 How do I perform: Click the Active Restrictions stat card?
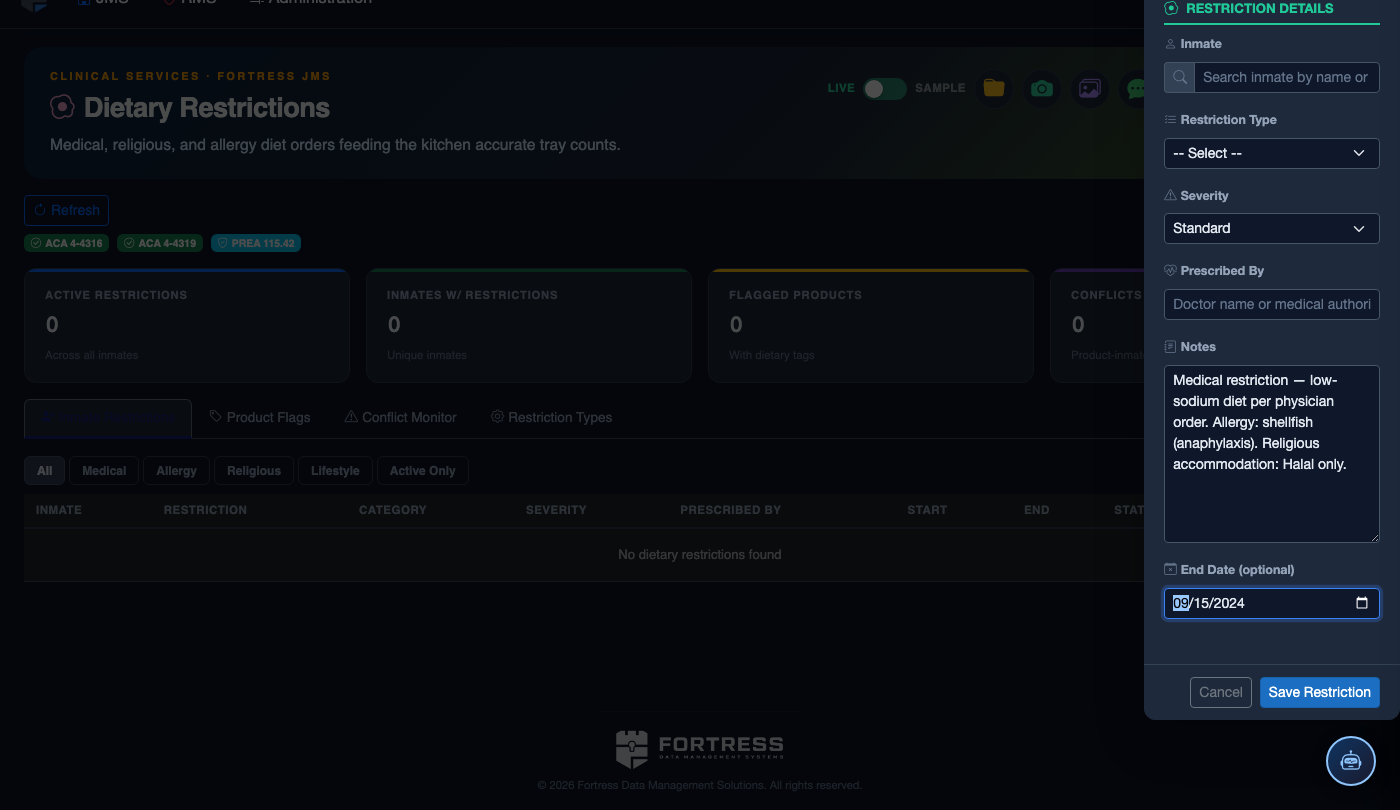(x=187, y=325)
